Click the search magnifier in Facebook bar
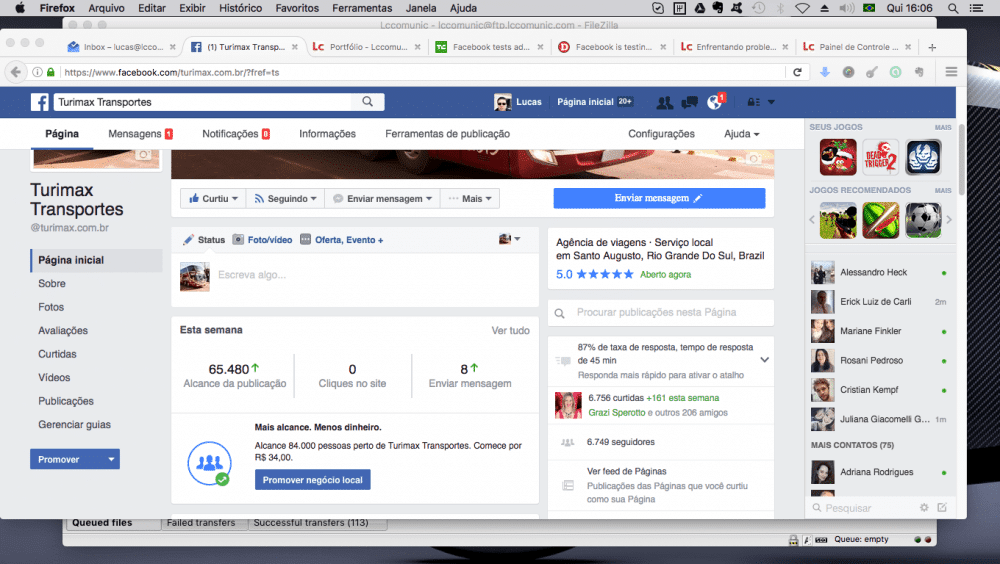1000x564 pixels. 368,101
